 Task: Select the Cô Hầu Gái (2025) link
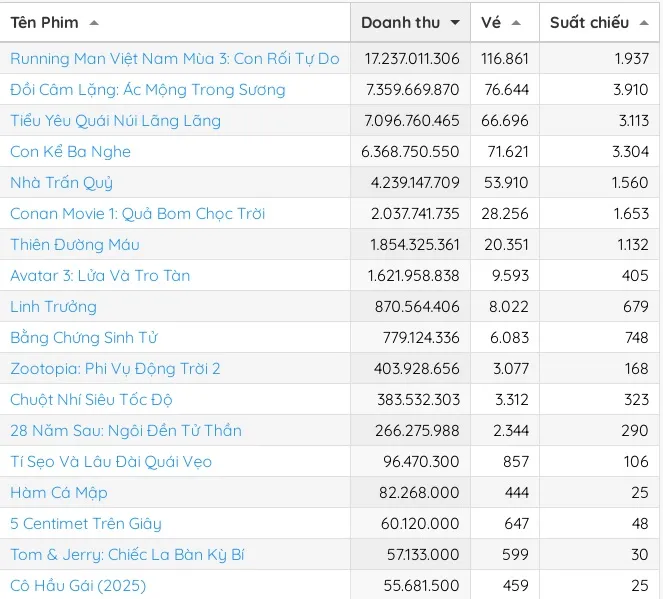78,586
